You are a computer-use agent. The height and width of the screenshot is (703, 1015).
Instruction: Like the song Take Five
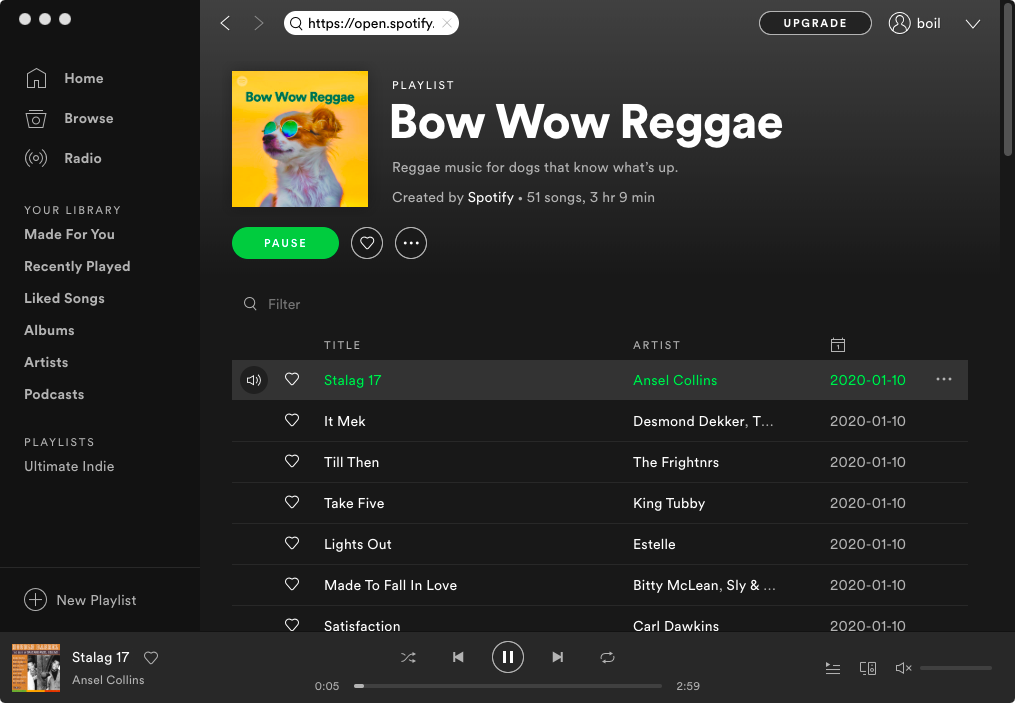point(292,502)
